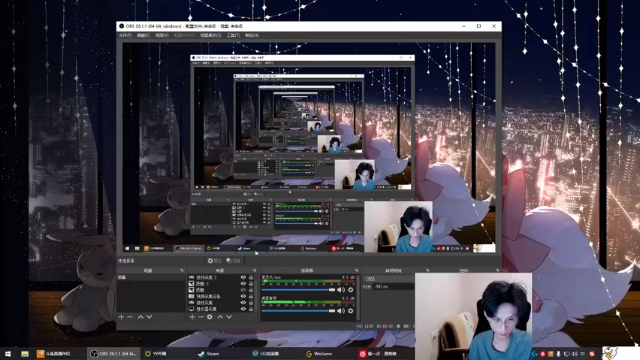Open the 场景集合(S) menu in OBS
The height and width of the screenshot is (360, 640).
(x=211, y=36)
